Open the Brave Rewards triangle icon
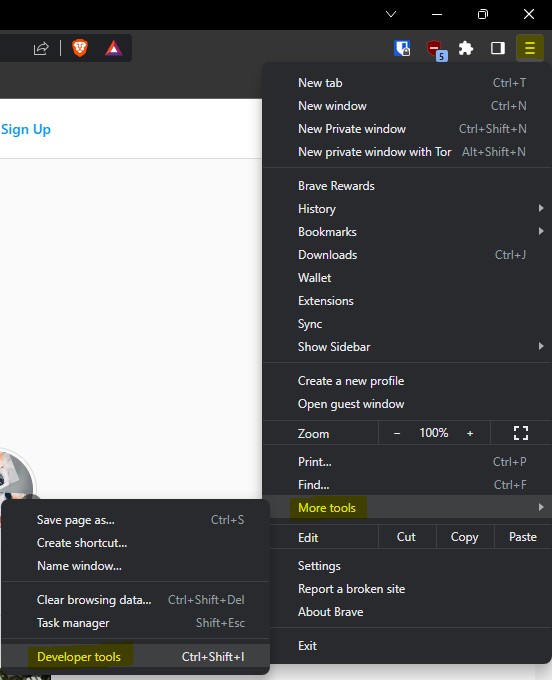The image size is (552, 680). 114,48
